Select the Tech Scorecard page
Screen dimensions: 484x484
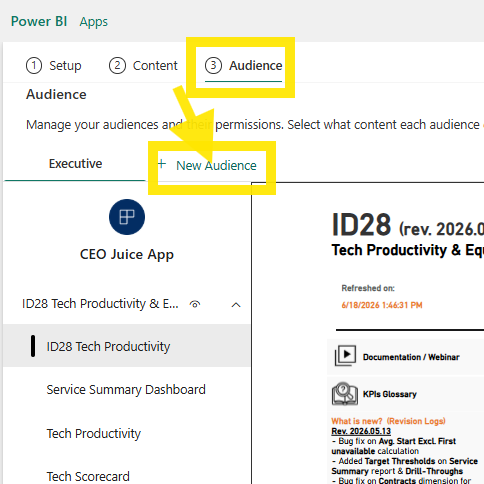[x=88, y=477]
